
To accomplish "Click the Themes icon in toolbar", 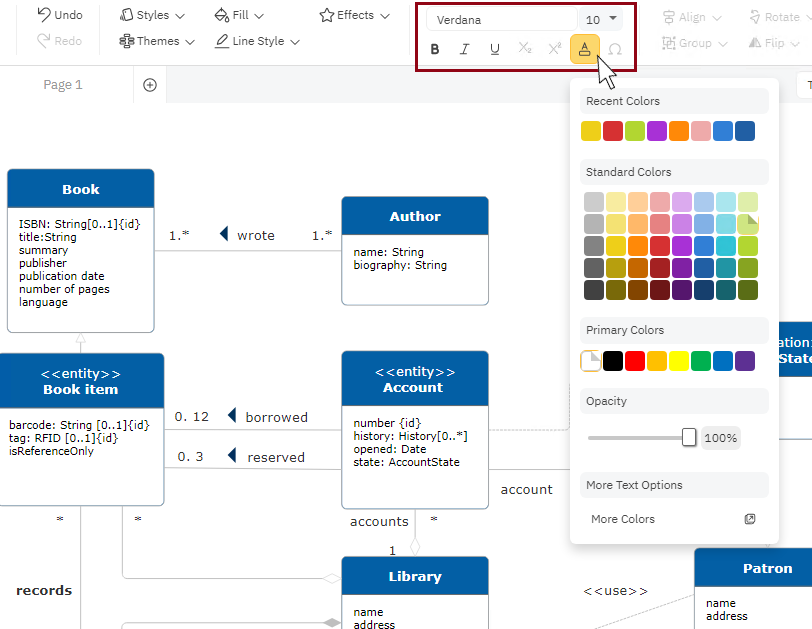I will pos(127,41).
